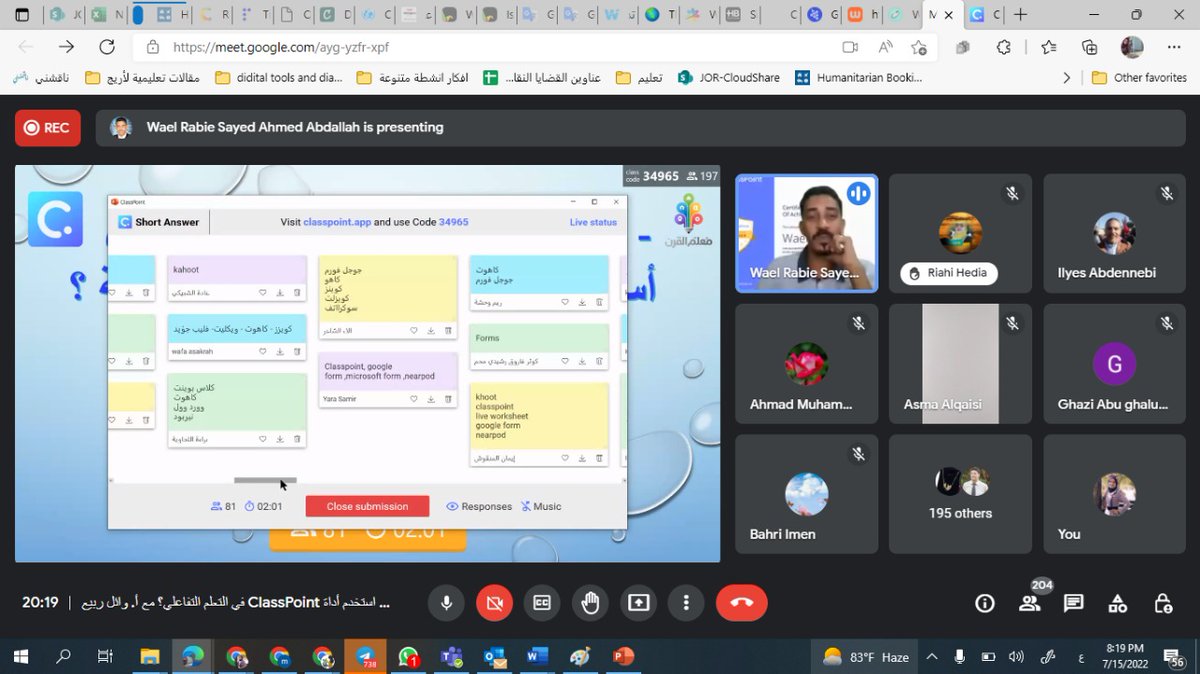Open the browser Extensions puzzle icon
Viewport: 1200px width, 674px height.
[x=1004, y=47]
